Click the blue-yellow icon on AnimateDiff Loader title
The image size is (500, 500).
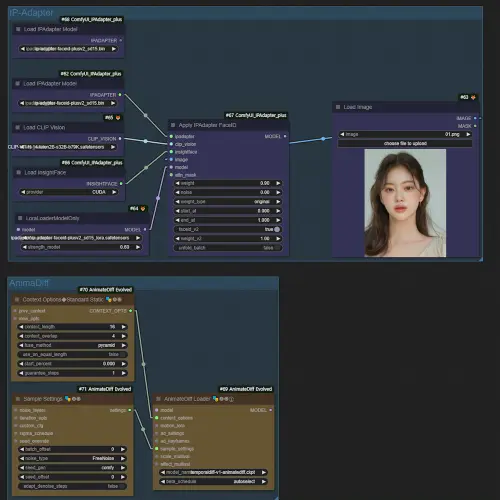click(x=215, y=399)
